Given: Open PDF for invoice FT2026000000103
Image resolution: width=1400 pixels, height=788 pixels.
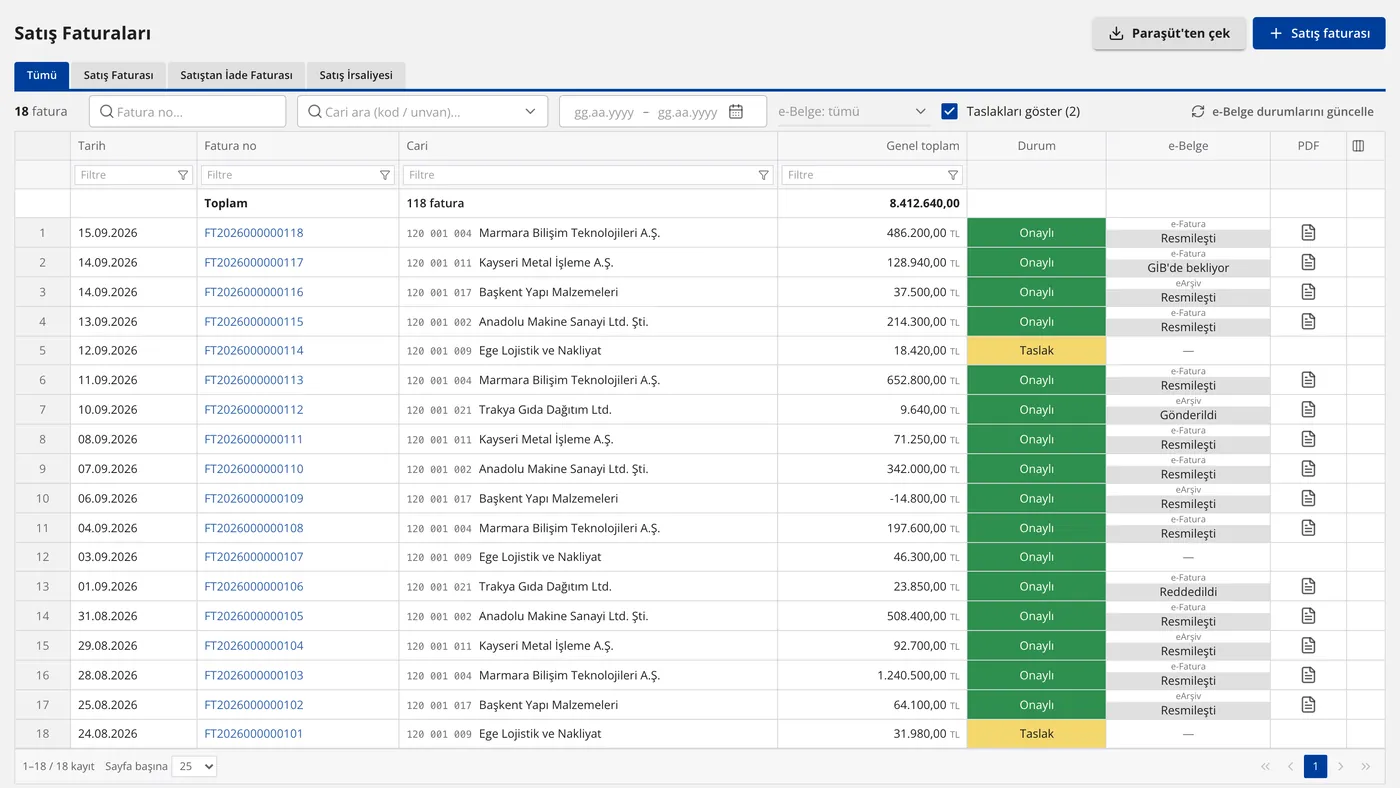Looking at the screenshot, I should (1308, 675).
